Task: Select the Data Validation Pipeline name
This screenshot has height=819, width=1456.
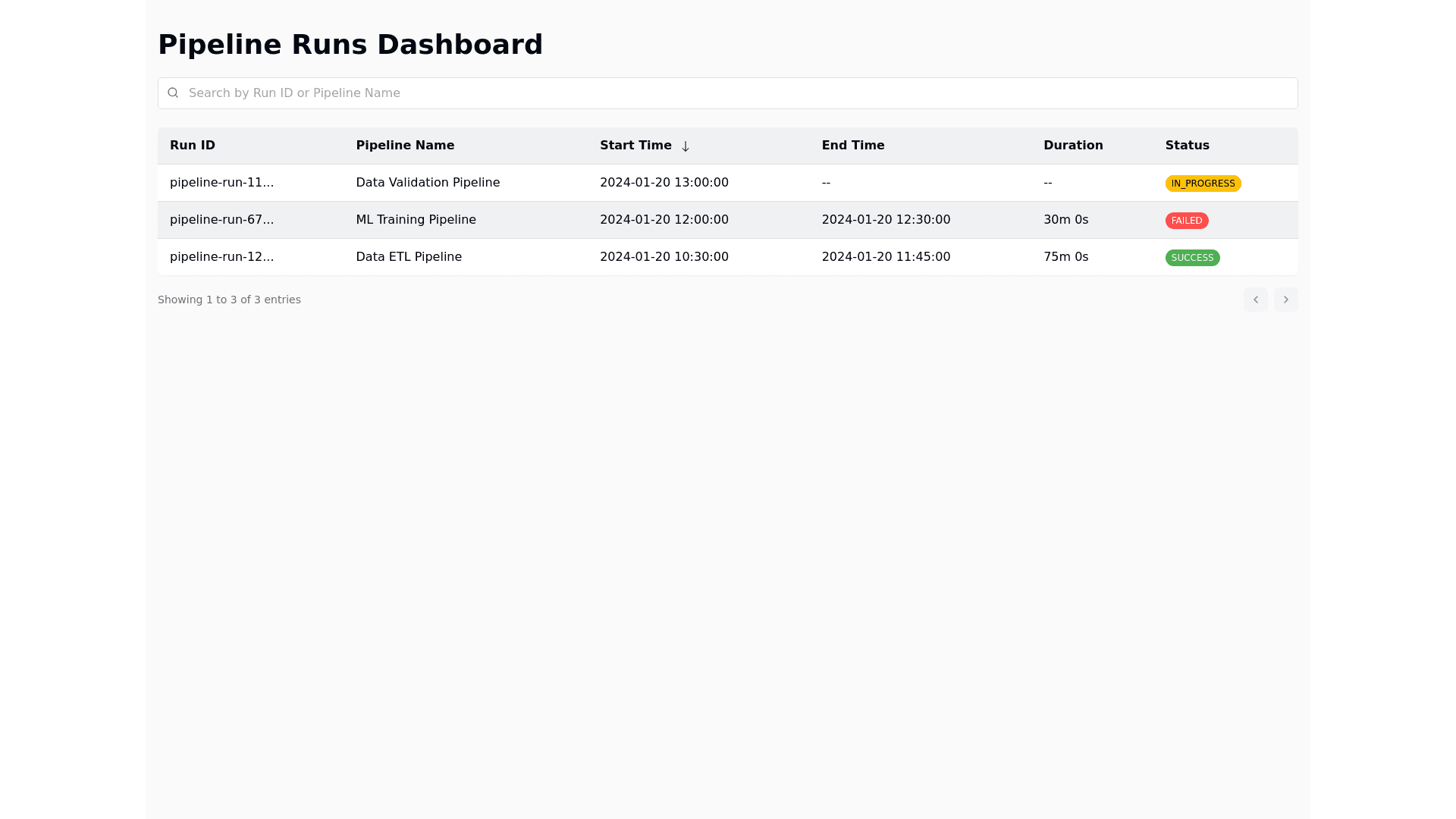Action: click(x=428, y=183)
